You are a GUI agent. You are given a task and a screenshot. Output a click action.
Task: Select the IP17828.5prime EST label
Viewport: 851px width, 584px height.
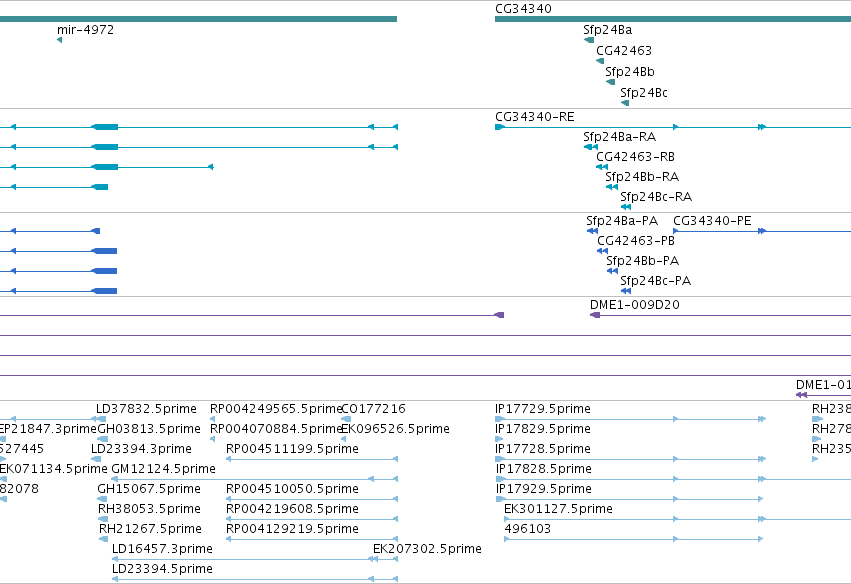click(544, 469)
